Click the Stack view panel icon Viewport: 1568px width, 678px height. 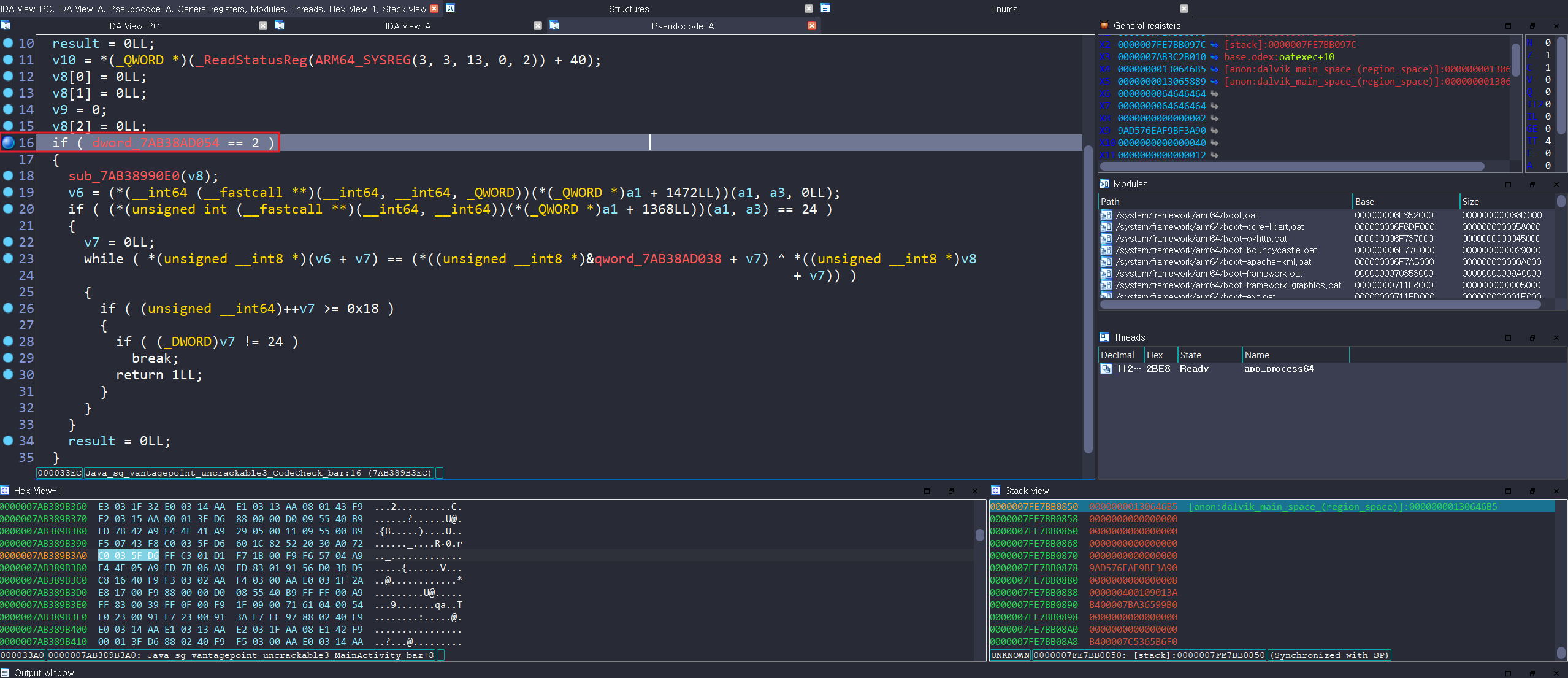pyautogui.click(x=996, y=491)
